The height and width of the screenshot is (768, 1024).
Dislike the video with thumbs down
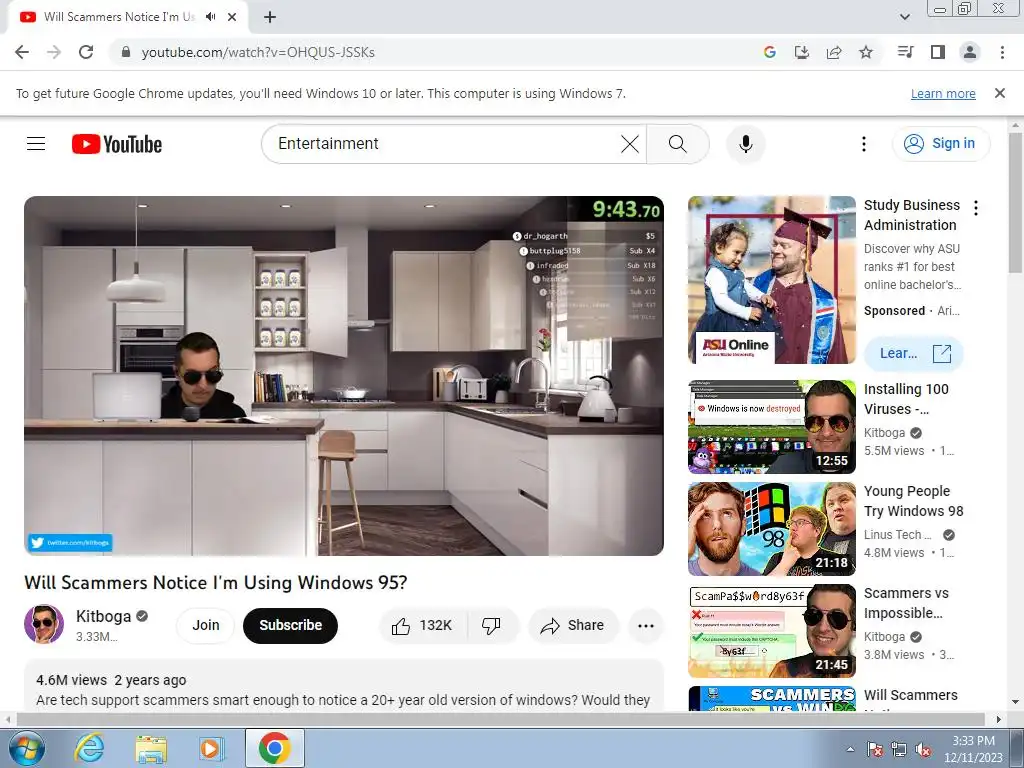tap(492, 626)
